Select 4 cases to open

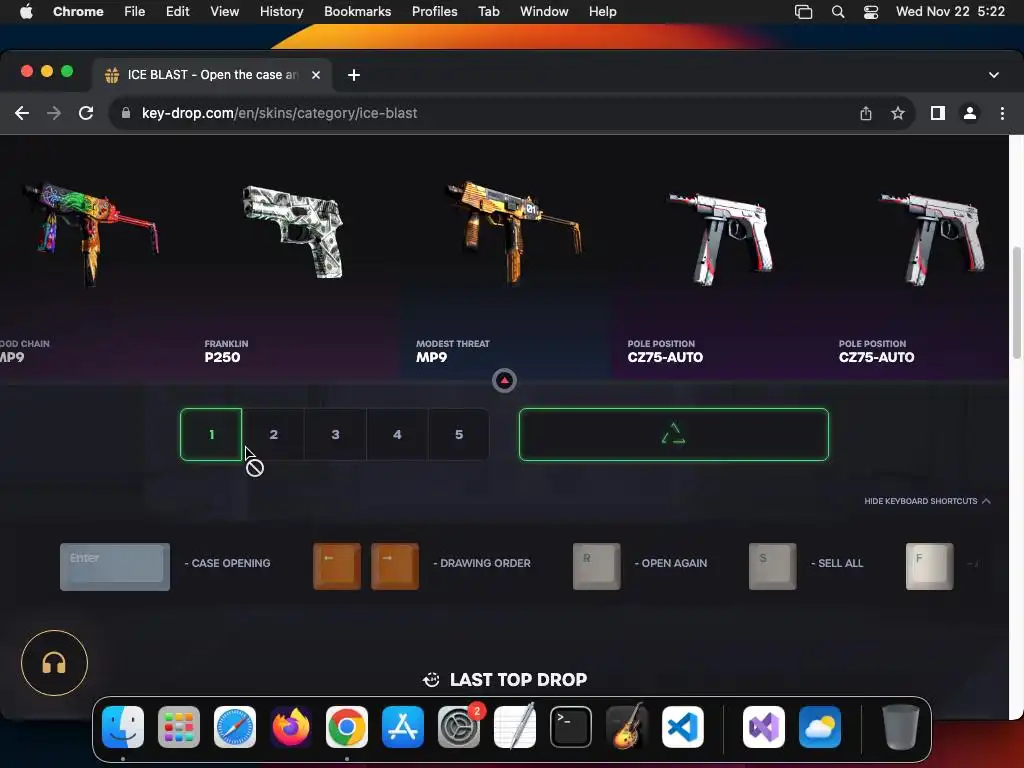click(397, 434)
